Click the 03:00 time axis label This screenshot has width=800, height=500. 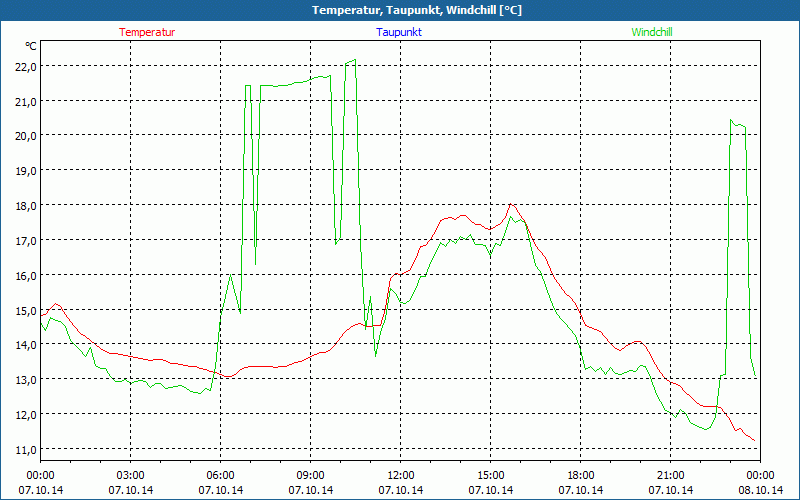(x=131, y=476)
